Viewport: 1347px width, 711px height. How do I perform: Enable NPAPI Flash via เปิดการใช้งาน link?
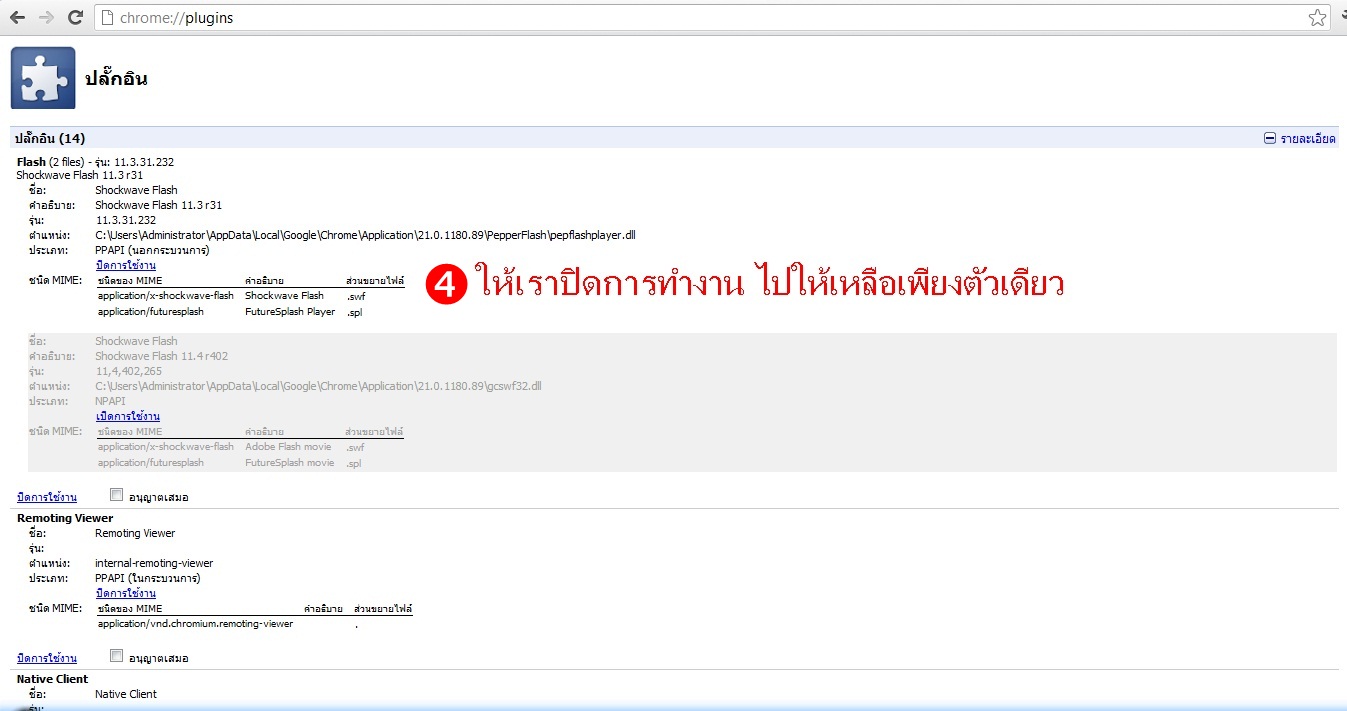(128, 416)
